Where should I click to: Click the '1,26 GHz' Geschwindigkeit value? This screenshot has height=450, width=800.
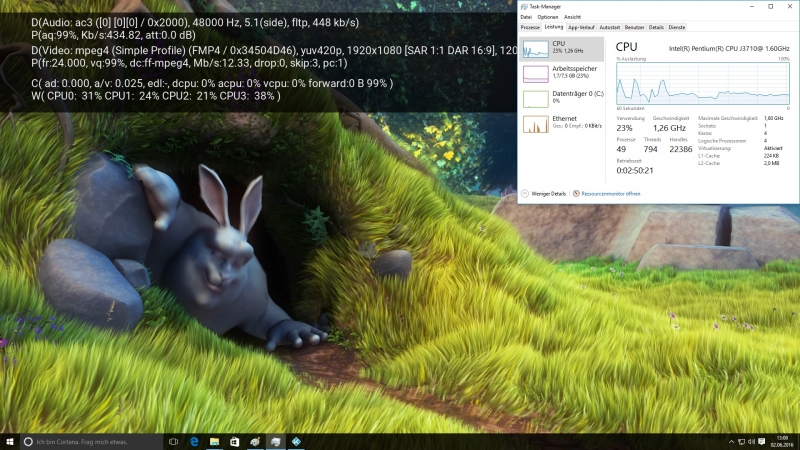[669, 128]
